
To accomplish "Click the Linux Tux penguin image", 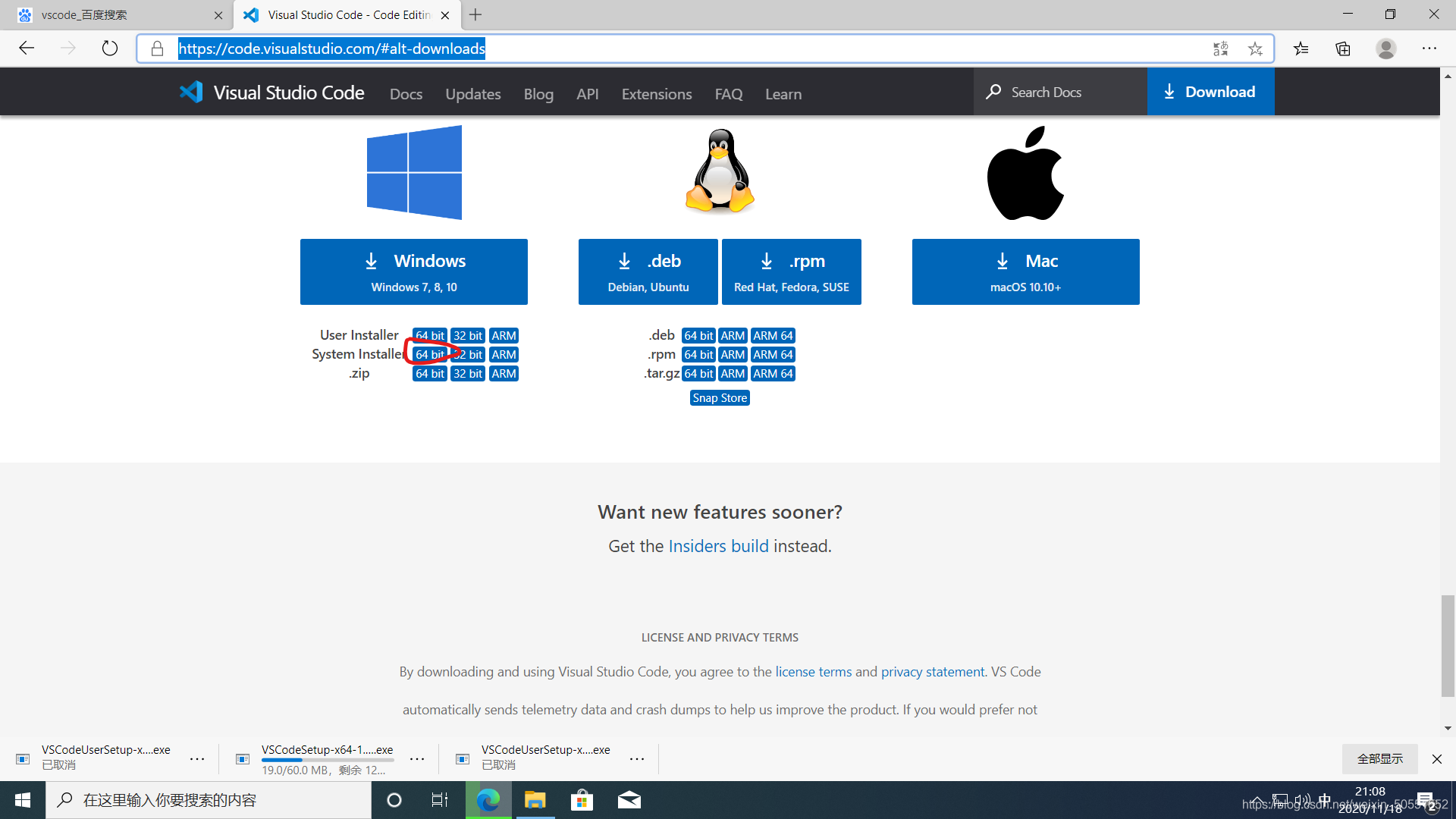I will pos(720,171).
